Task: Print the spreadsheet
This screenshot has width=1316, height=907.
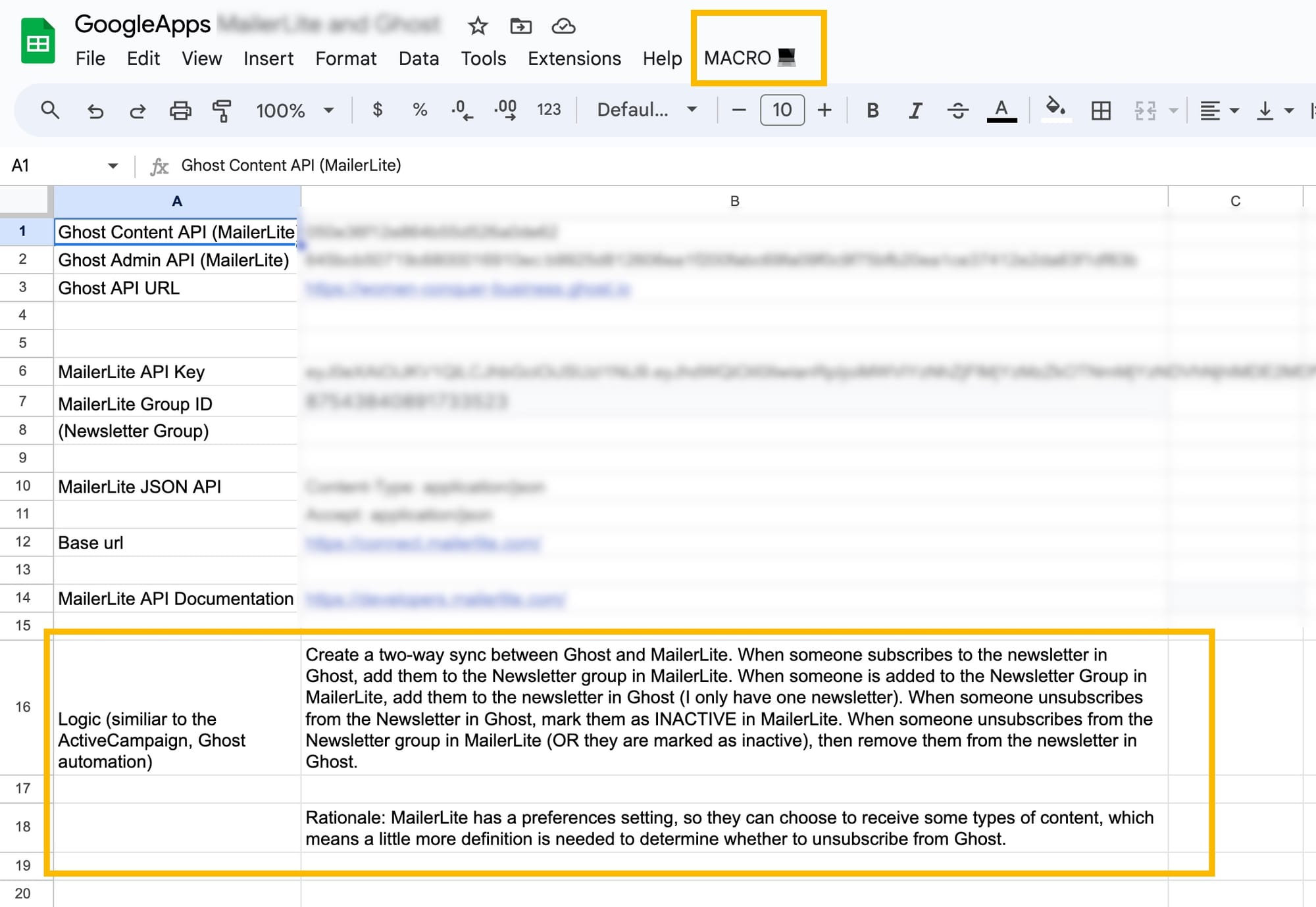Action: click(180, 110)
